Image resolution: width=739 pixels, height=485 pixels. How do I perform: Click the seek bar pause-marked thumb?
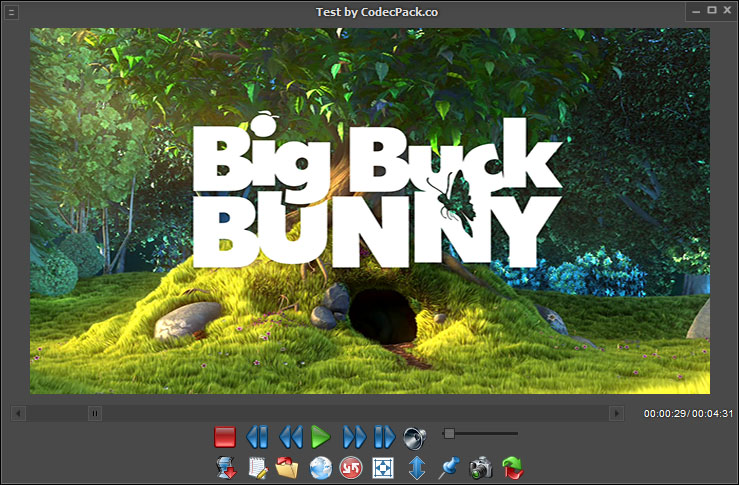(95, 414)
